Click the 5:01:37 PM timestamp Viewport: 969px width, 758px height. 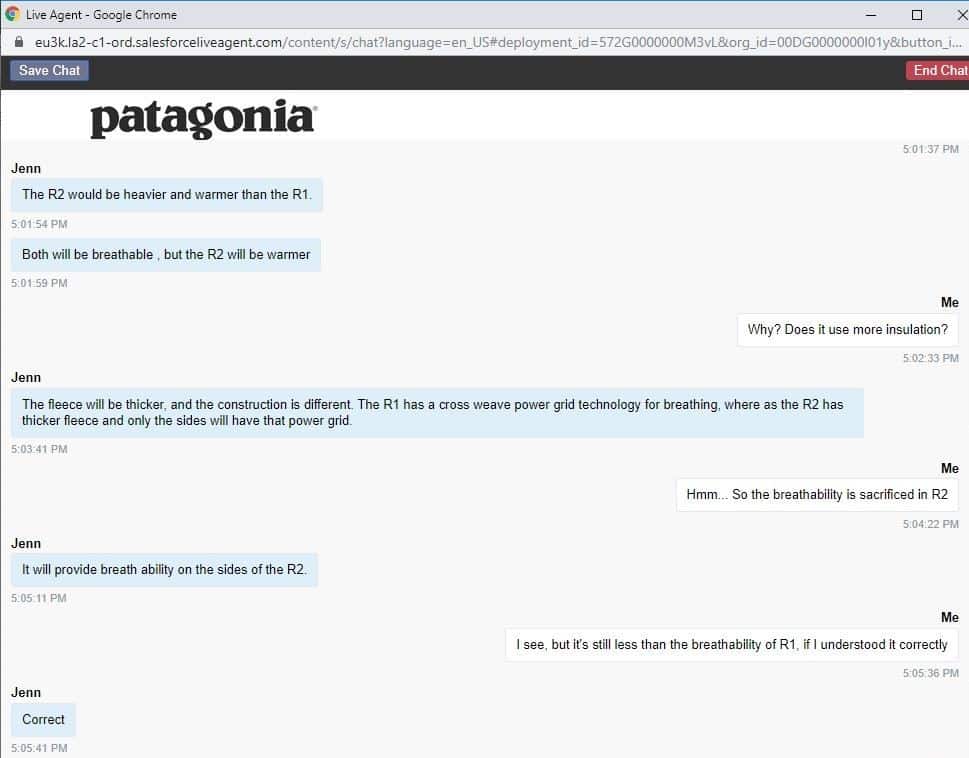coord(931,149)
